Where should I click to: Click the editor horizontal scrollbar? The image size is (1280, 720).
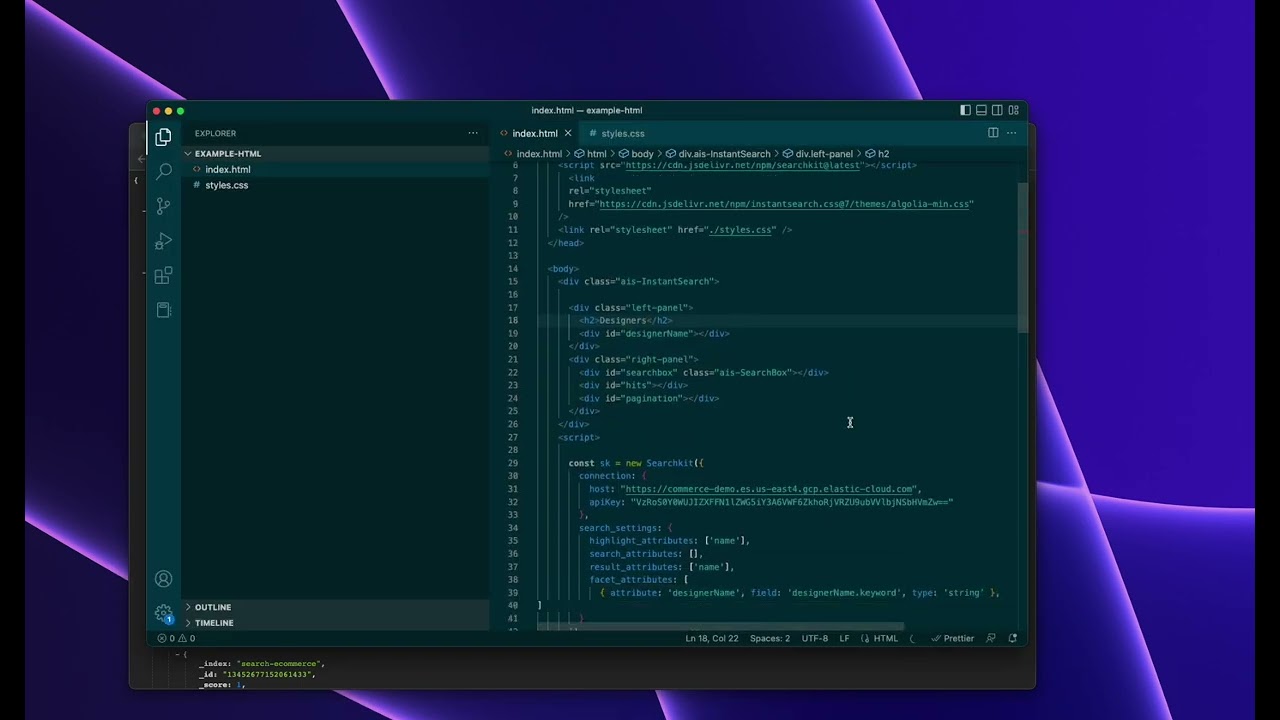point(720,627)
